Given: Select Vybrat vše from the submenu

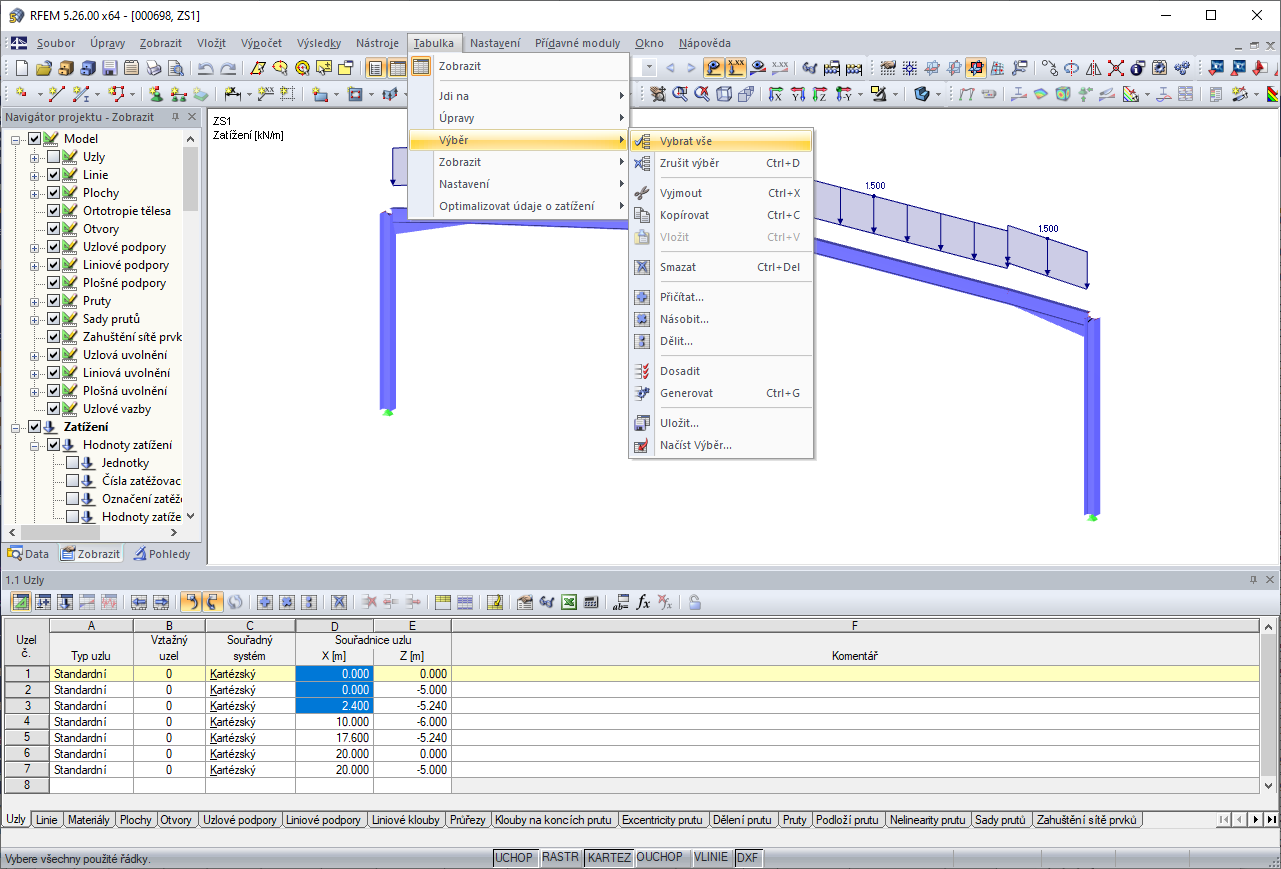Looking at the screenshot, I should click(x=721, y=141).
